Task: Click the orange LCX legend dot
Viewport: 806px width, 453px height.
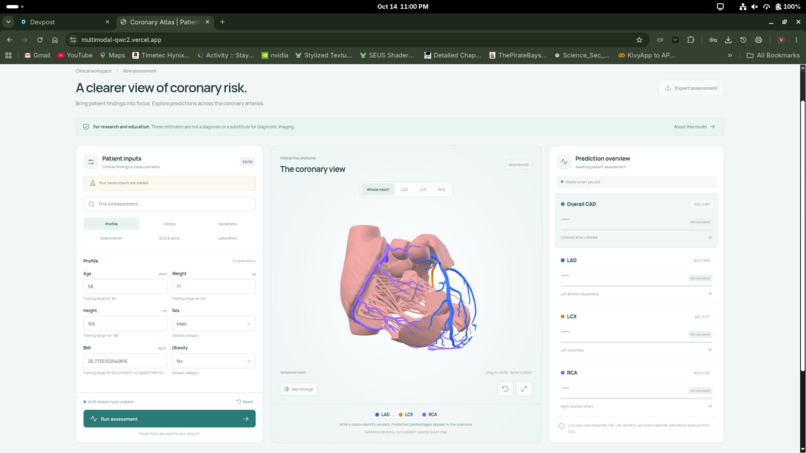Action: [x=400, y=414]
